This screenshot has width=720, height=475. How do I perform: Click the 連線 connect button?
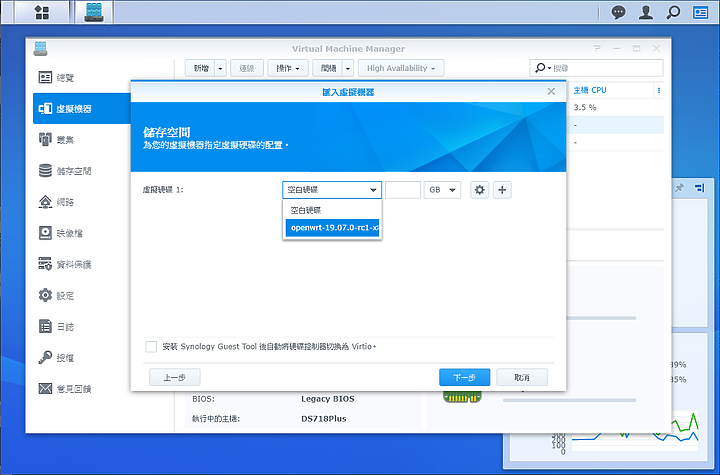pos(247,68)
